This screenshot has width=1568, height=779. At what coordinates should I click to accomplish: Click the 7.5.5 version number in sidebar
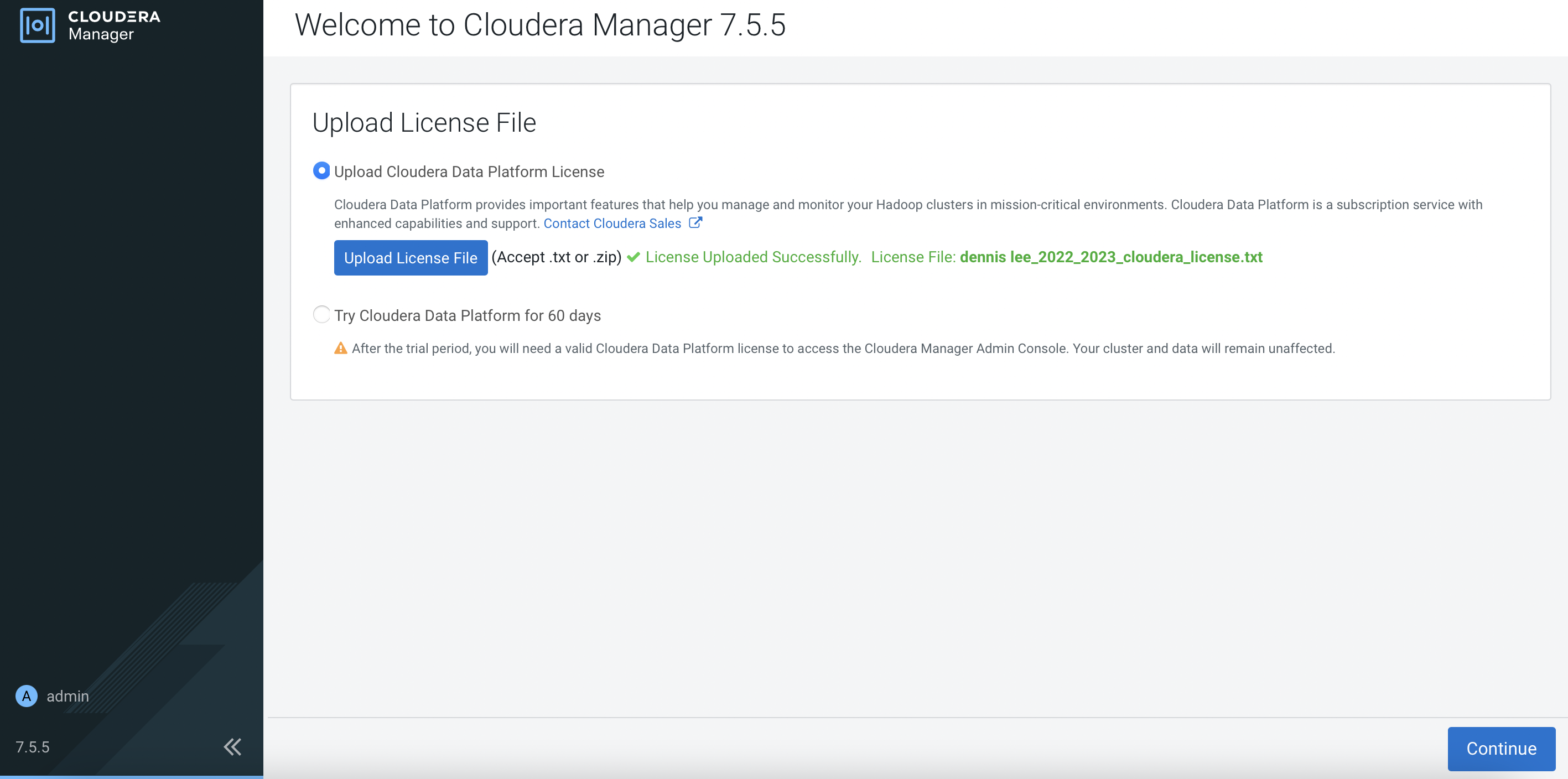32,747
